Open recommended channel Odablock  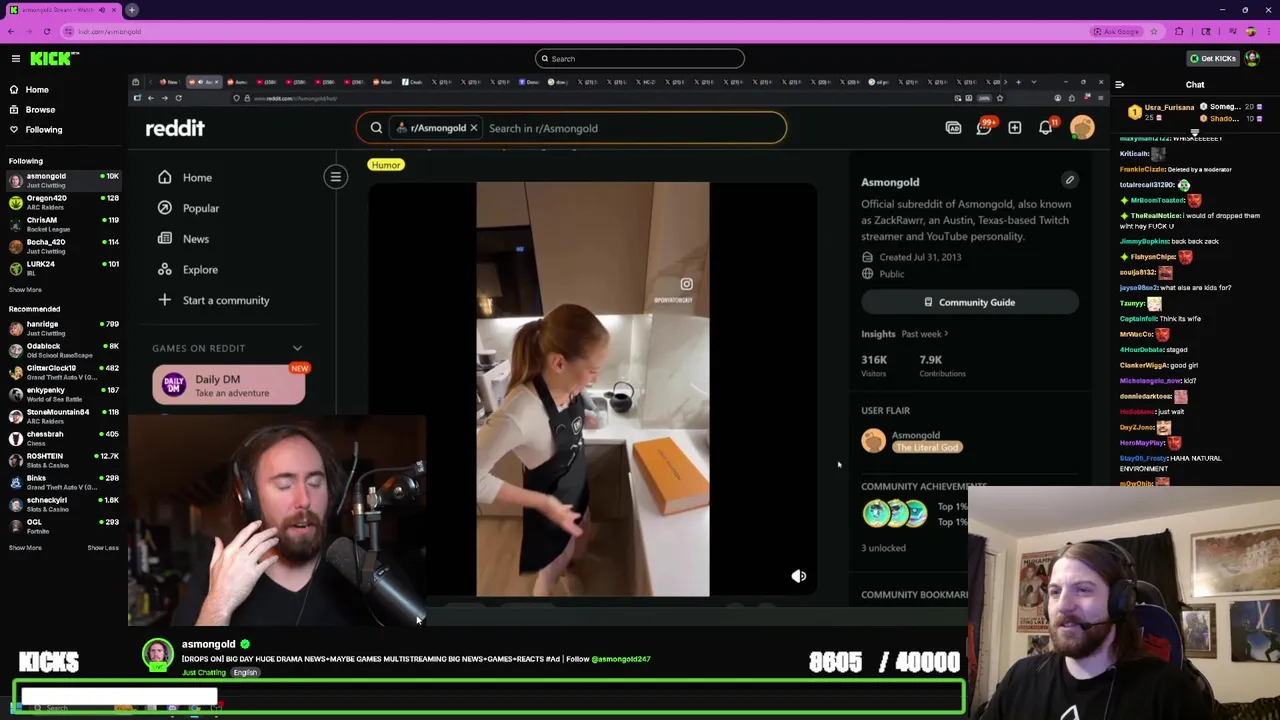[x=63, y=350]
